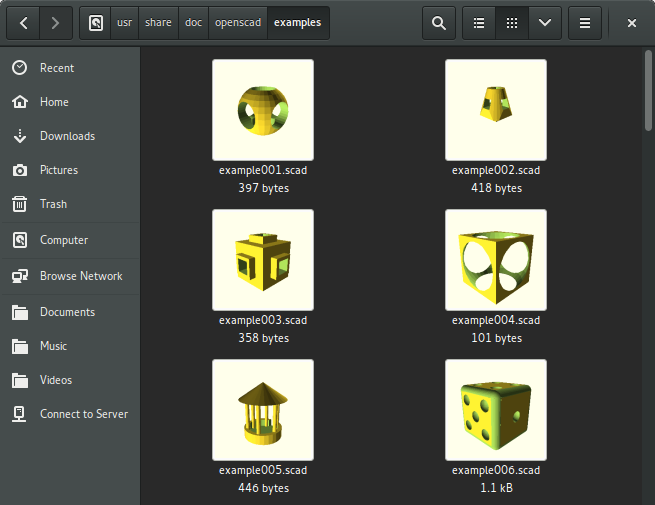Viewport: 655px width, 505px height.
Task: Select example003.scad cube thumbnail
Action: pos(263,260)
